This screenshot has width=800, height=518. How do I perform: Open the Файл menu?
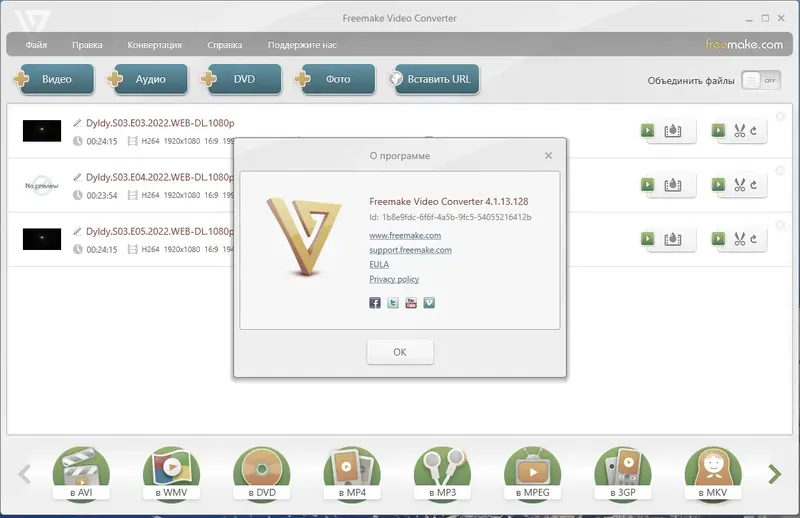click(x=36, y=45)
